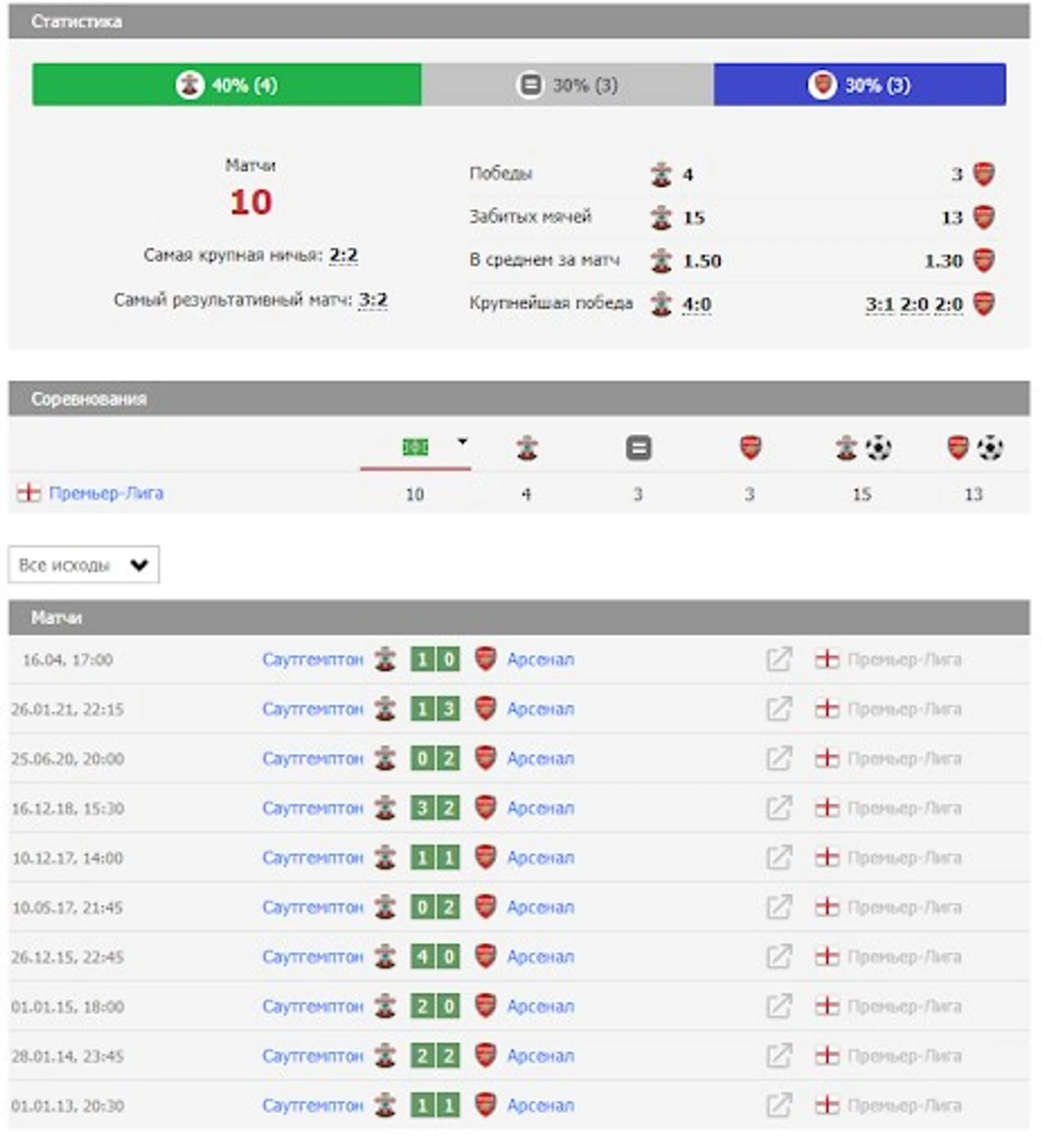Open Премьер-Лига link in the 01.01.13 match row
Viewport: 1042px width, 1148px height.
(904, 1106)
